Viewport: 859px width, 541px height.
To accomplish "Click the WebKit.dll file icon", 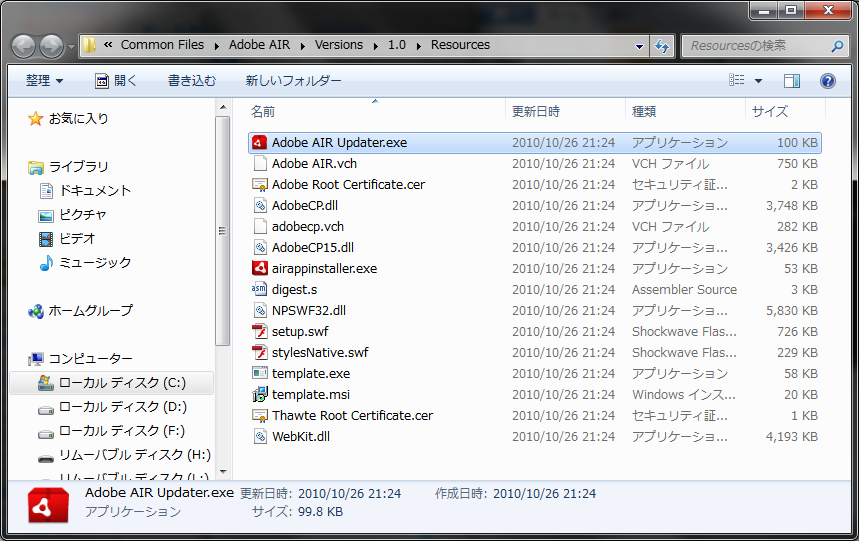I will pyautogui.click(x=259, y=436).
